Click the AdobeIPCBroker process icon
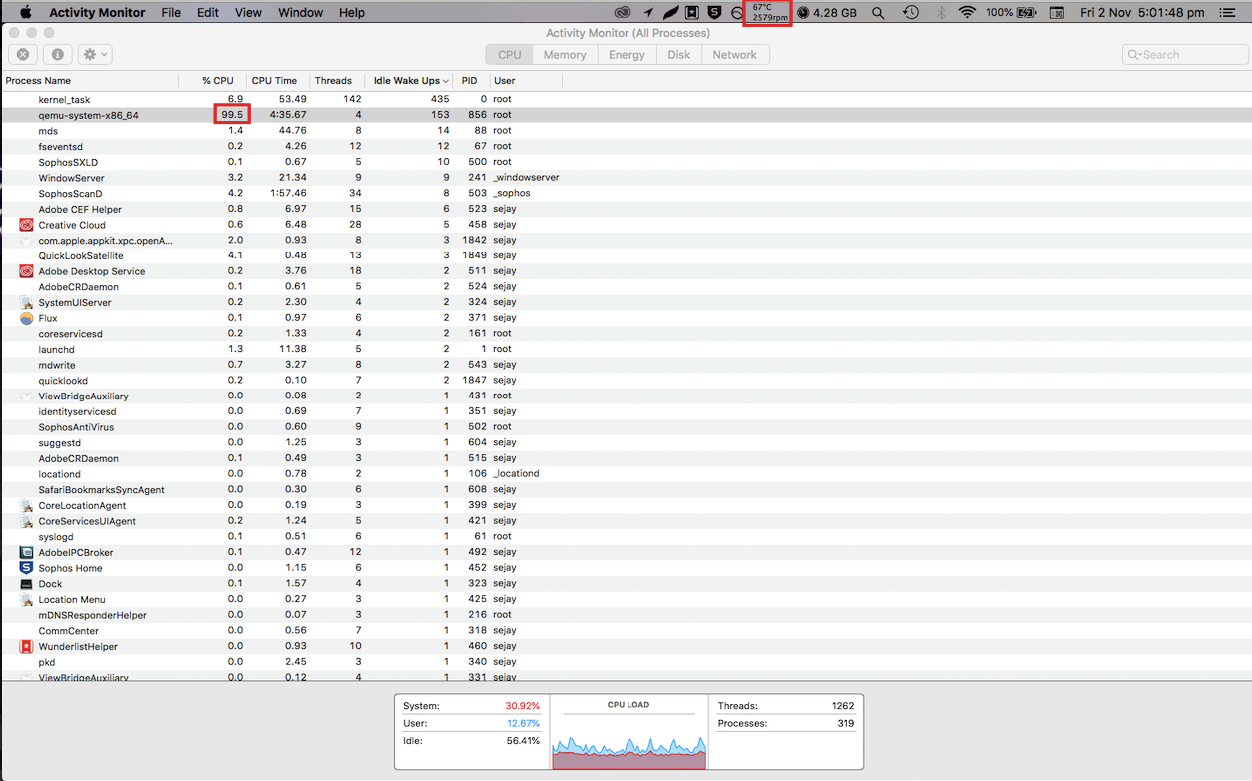Viewport: 1252px width, 781px height. click(26, 552)
